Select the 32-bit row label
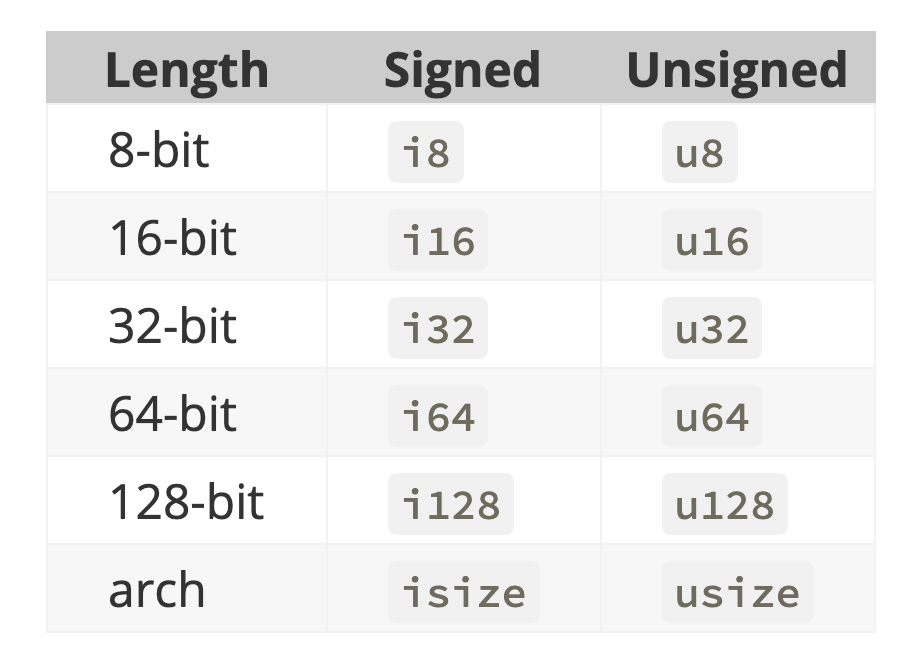900x654 pixels. coord(172,326)
